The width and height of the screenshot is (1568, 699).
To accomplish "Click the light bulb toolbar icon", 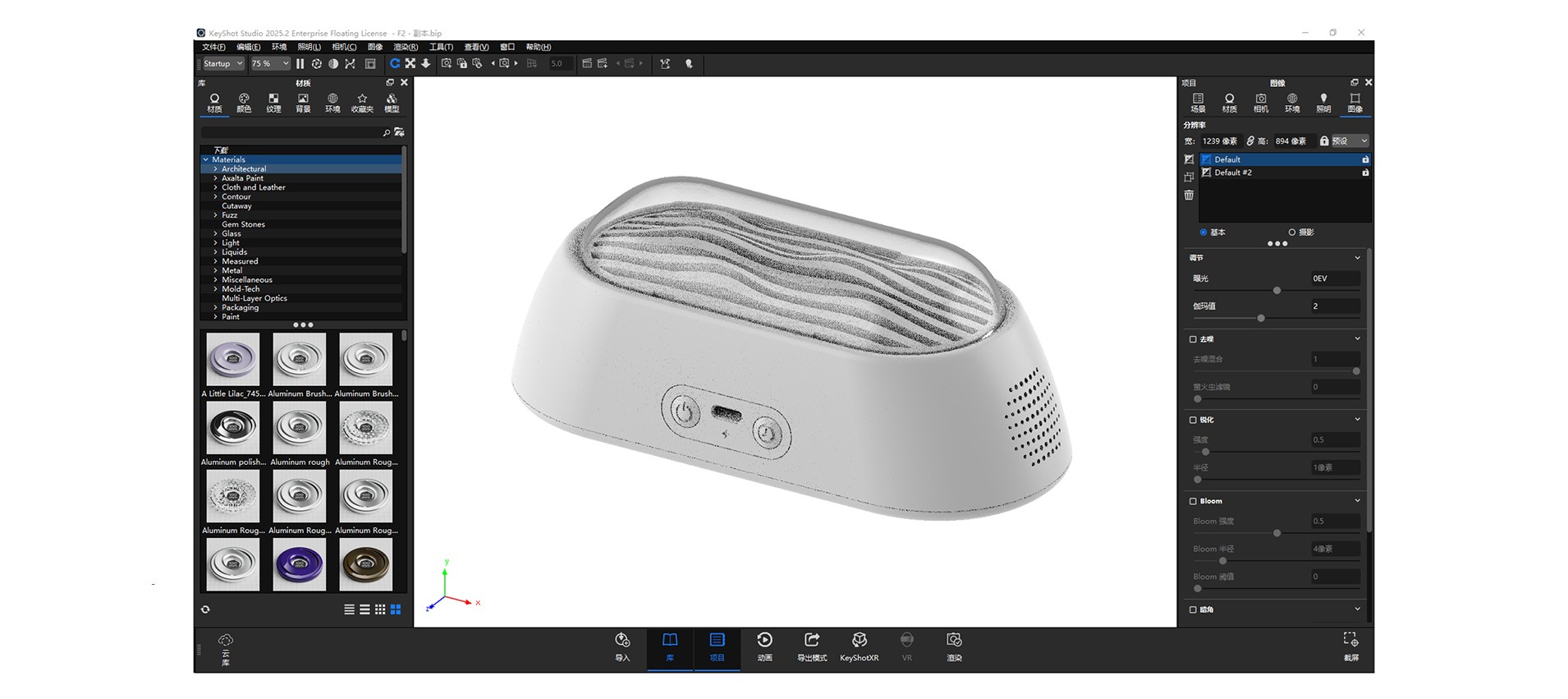I will [689, 63].
